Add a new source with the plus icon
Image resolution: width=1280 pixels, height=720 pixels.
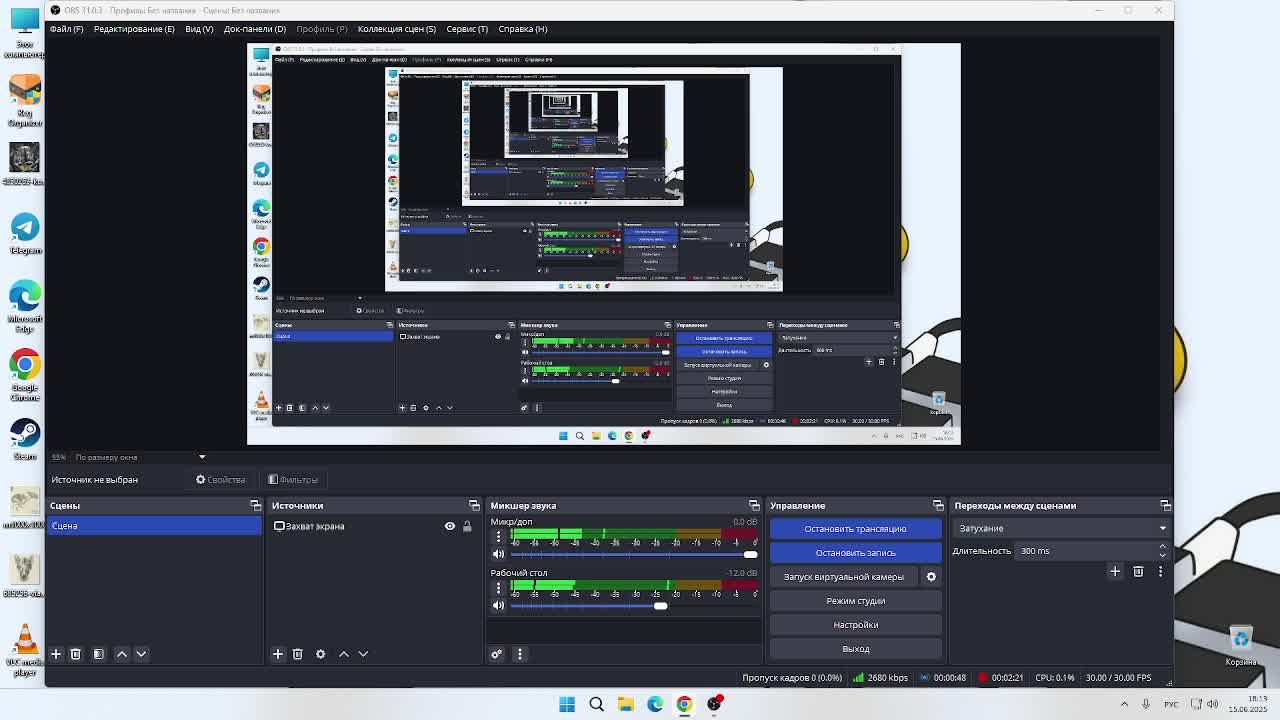(x=278, y=654)
